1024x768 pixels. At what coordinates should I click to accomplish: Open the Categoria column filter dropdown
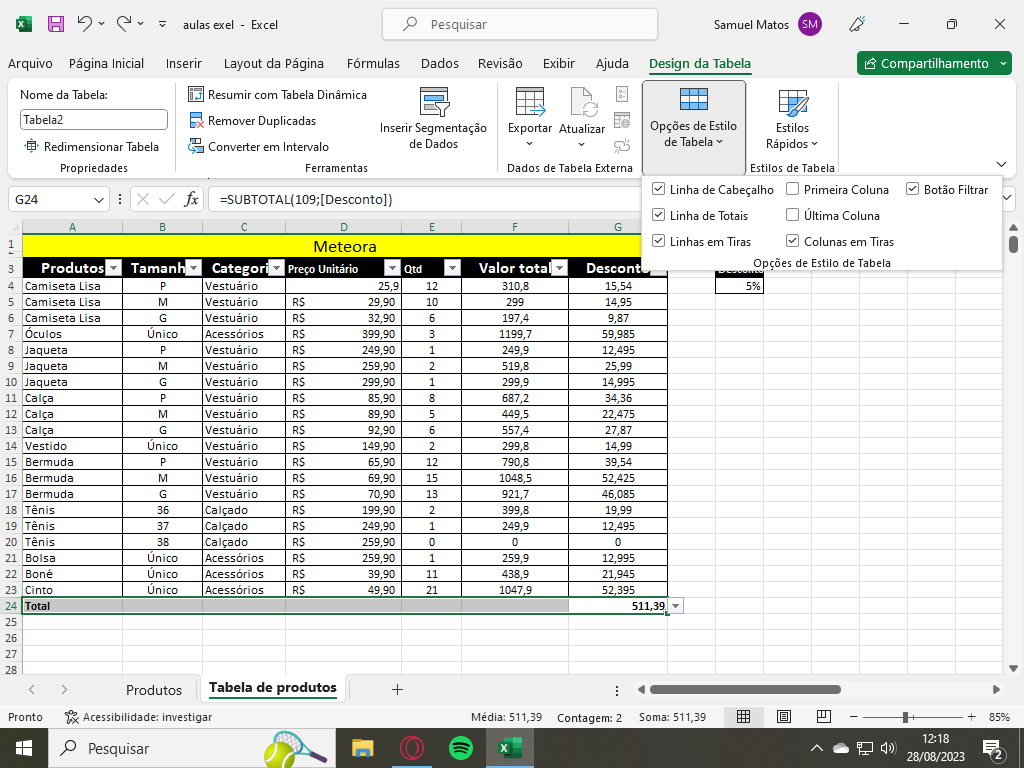[x=277, y=268]
